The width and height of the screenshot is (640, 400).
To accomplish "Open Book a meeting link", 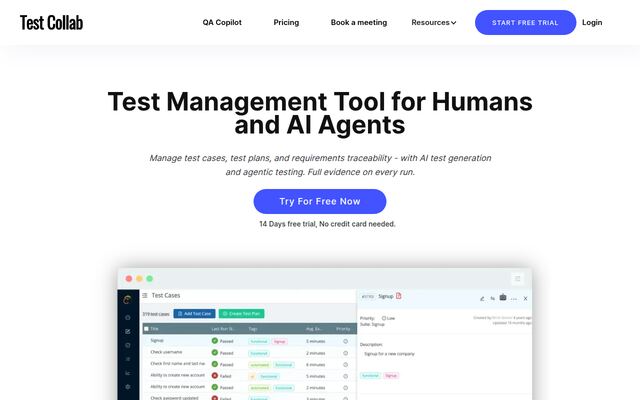I will point(359,22).
